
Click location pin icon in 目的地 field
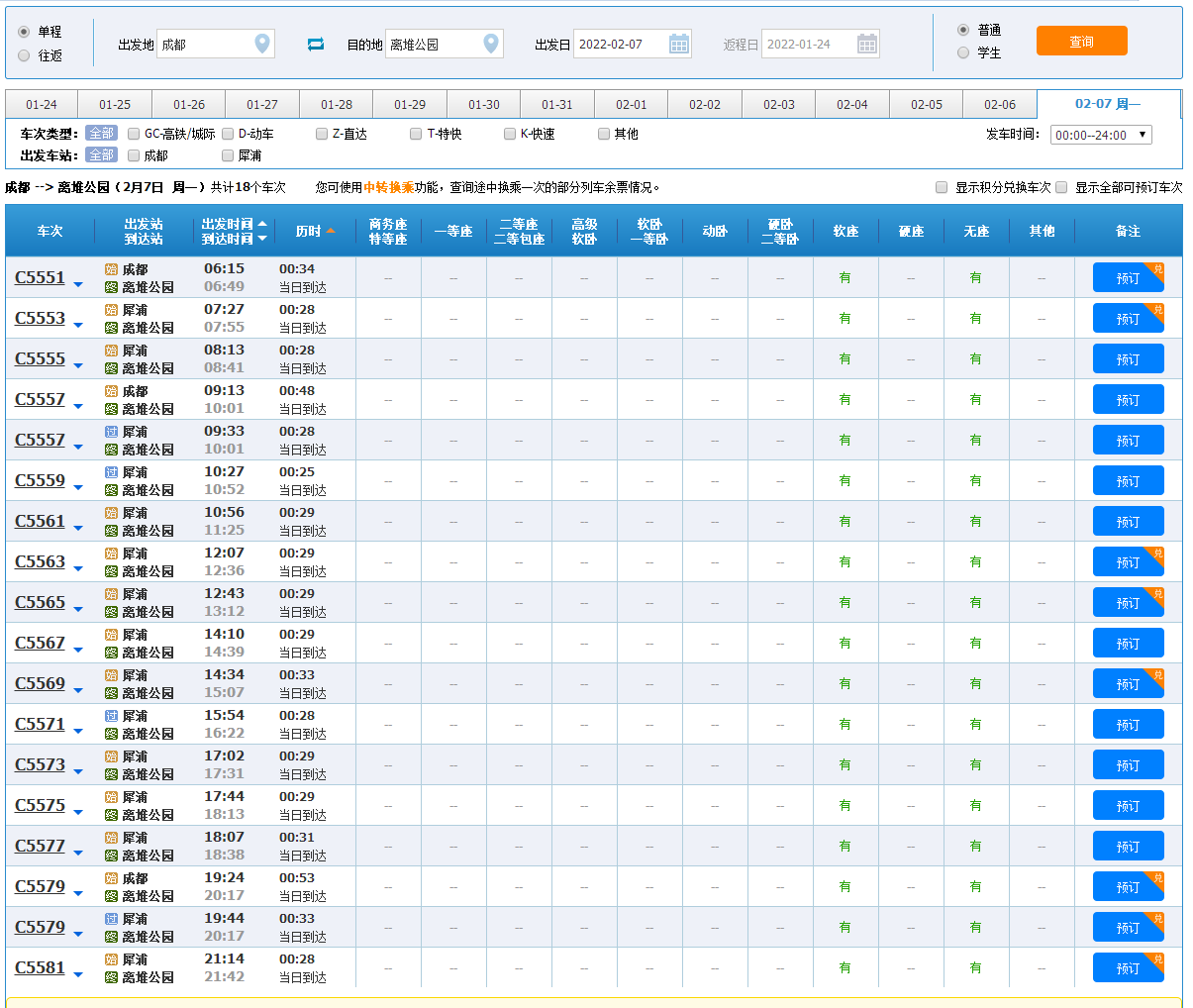click(491, 44)
